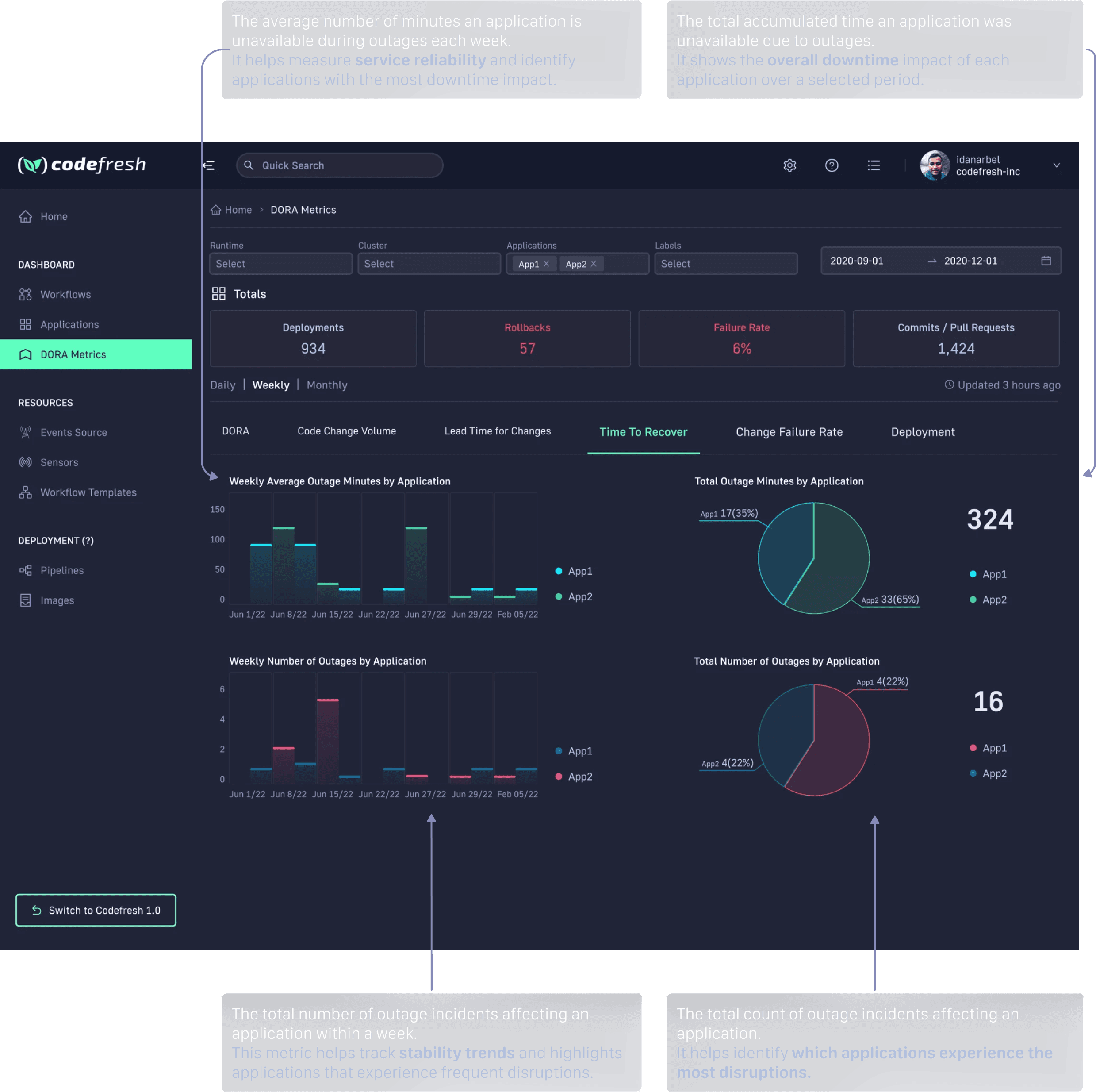Expand the idanarbel account menu chevron
Viewport: 1096px width, 1092px height.
pos(1056,165)
